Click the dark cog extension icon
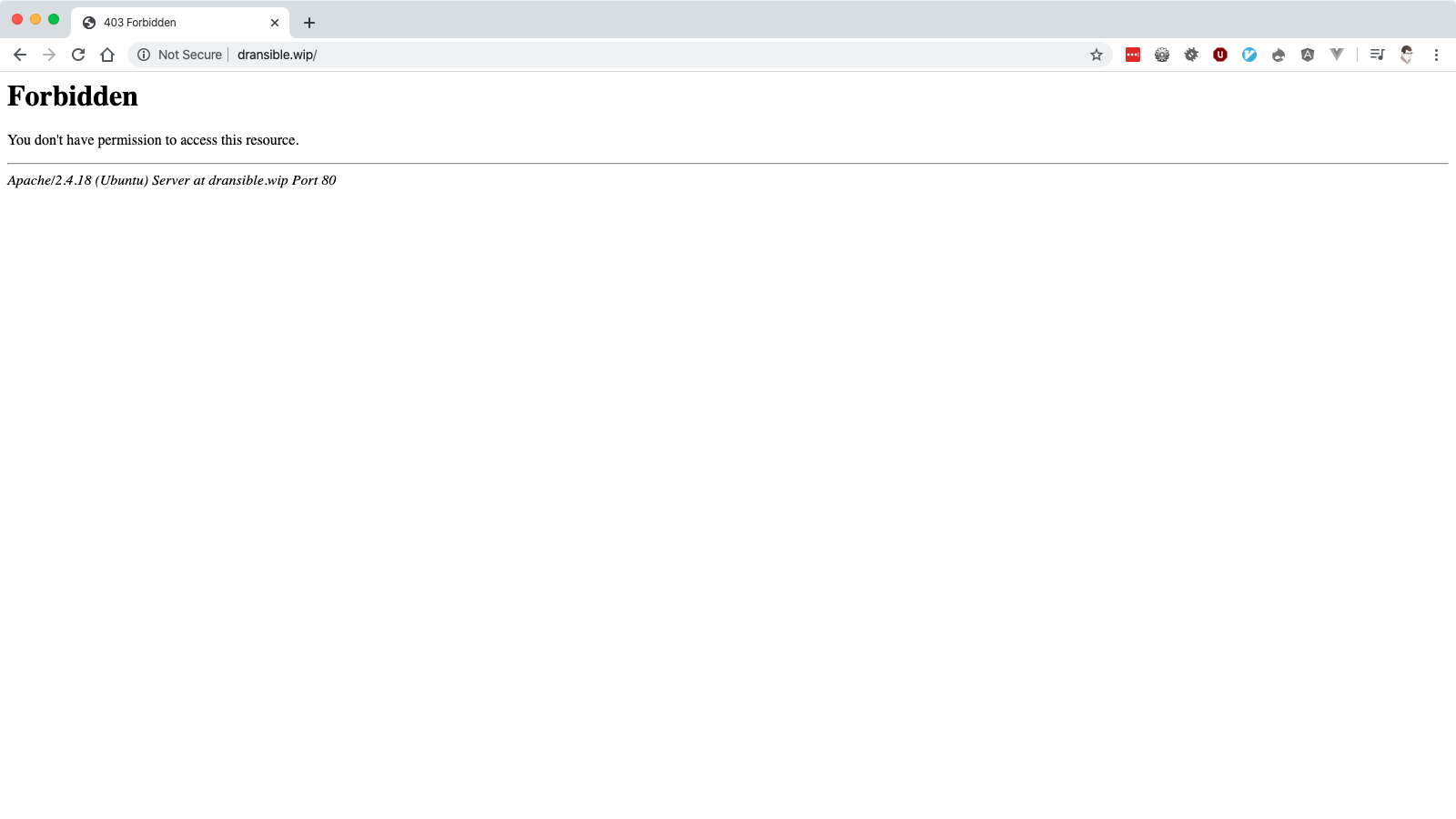The width and height of the screenshot is (1456, 819). point(1191,55)
